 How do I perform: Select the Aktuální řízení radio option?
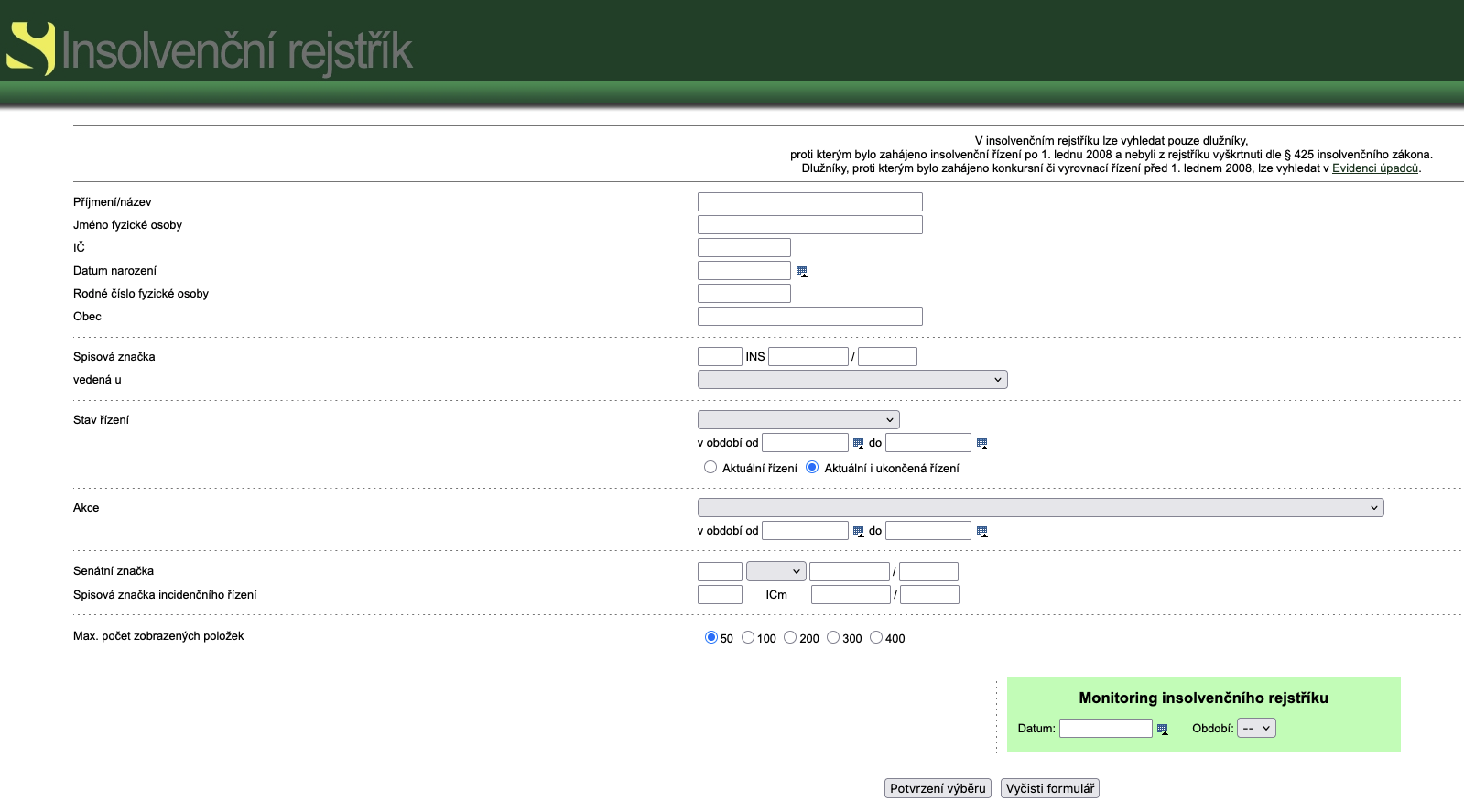(x=710, y=467)
